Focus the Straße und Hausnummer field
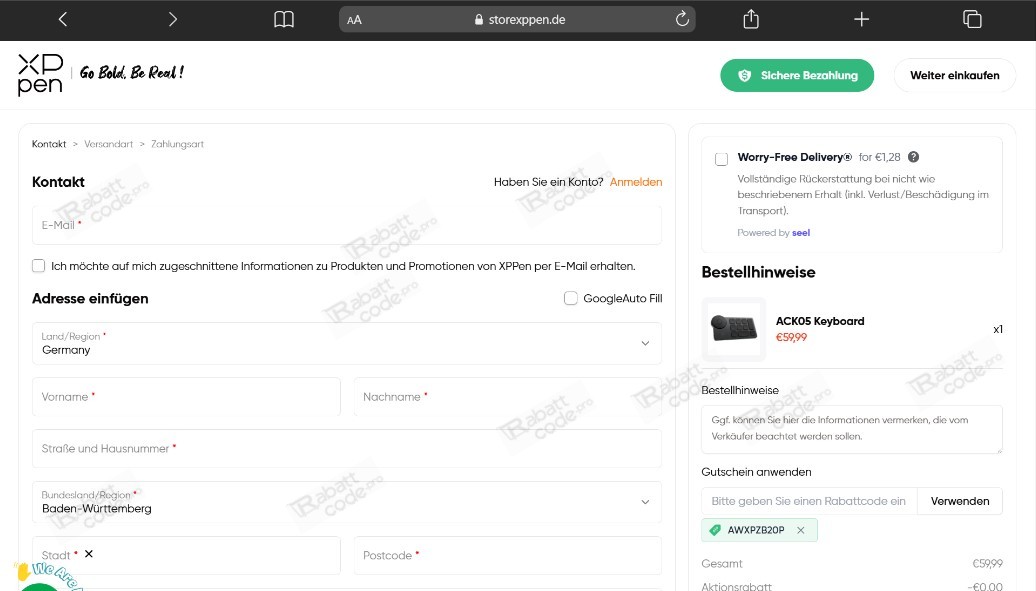Image resolution: width=1036 pixels, height=591 pixels. pyautogui.click(x=347, y=448)
